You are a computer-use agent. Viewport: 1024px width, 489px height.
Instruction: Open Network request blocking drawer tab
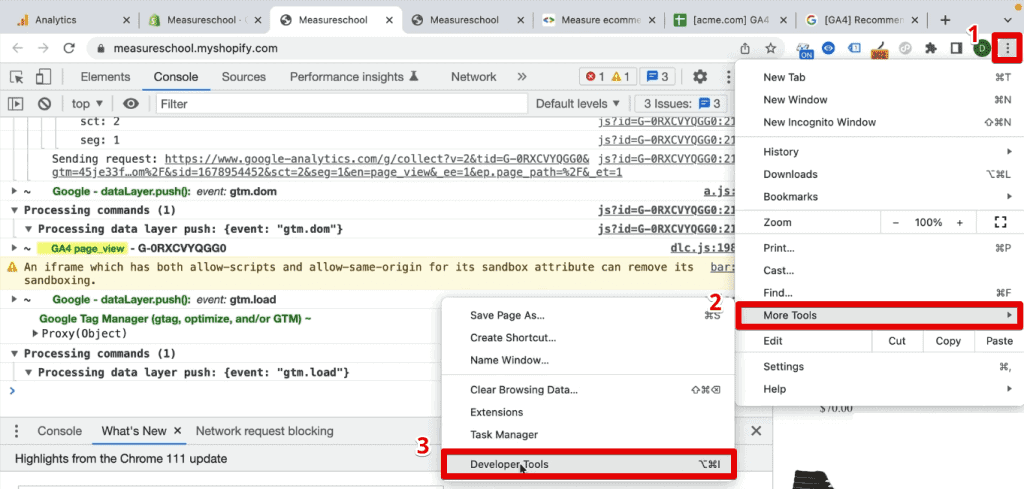264,431
